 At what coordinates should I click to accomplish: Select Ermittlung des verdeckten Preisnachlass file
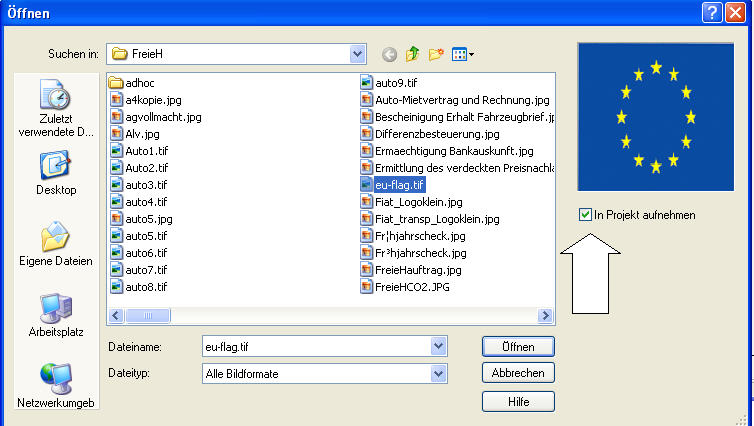click(457, 168)
